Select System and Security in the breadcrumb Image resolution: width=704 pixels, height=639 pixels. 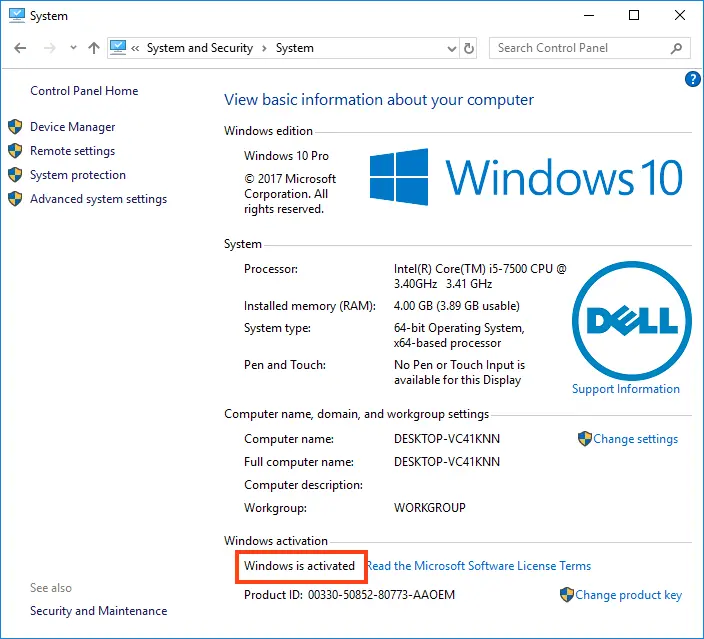200,48
